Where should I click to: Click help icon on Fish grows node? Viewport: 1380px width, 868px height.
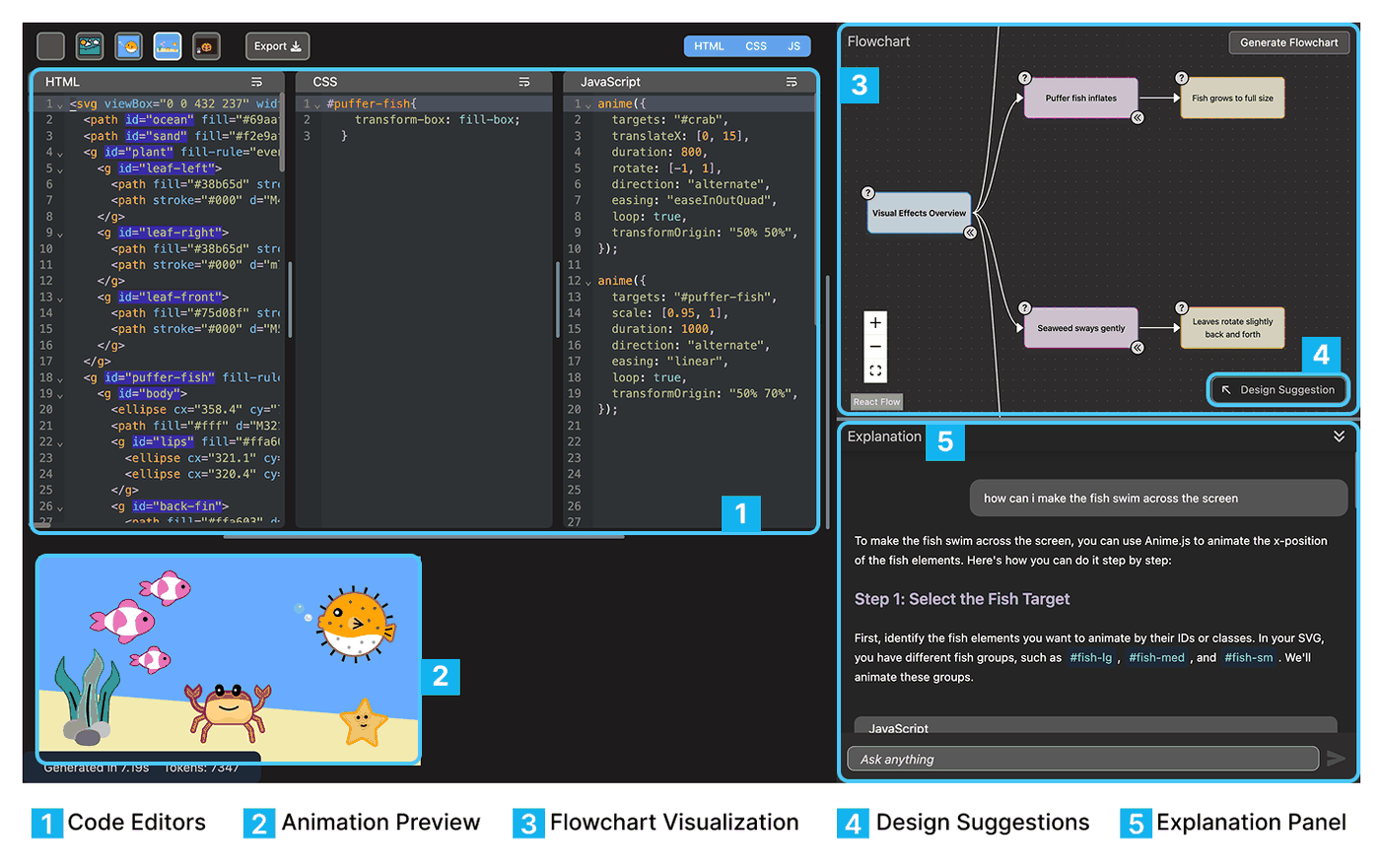[1181, 78]
